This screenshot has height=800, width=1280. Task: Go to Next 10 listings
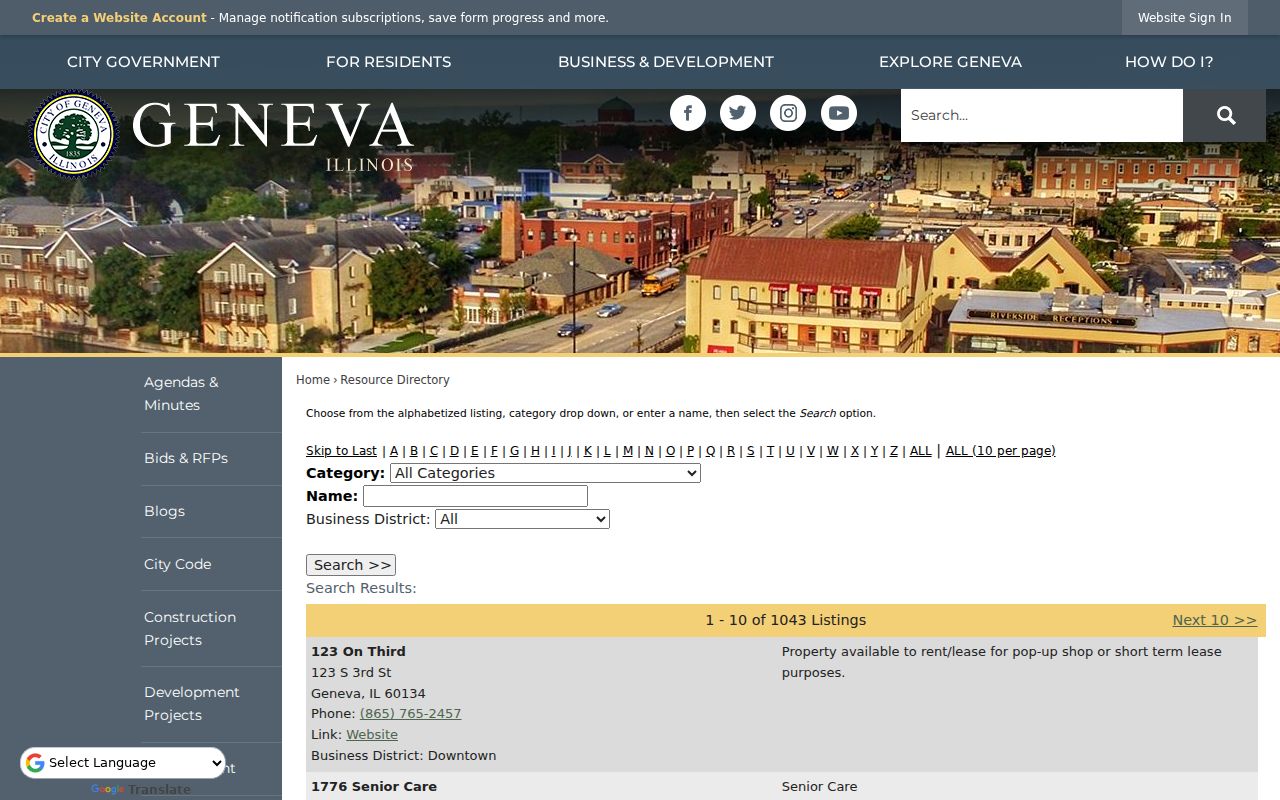[1214, 620]
